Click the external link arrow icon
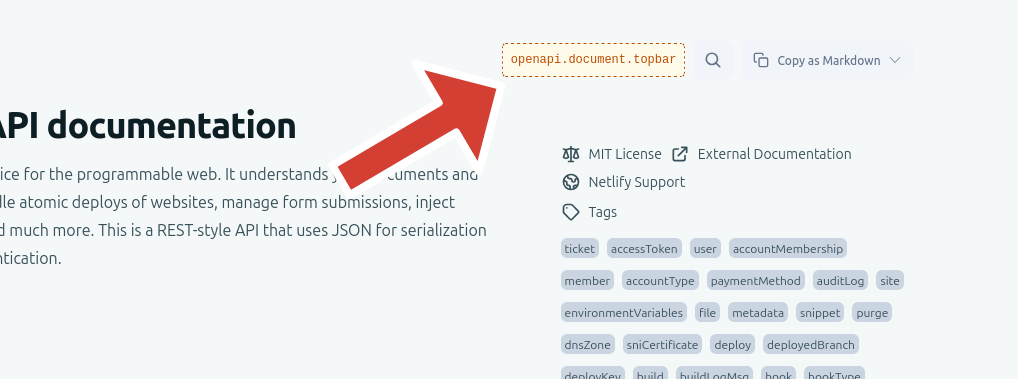 click(x=680, y=154)
